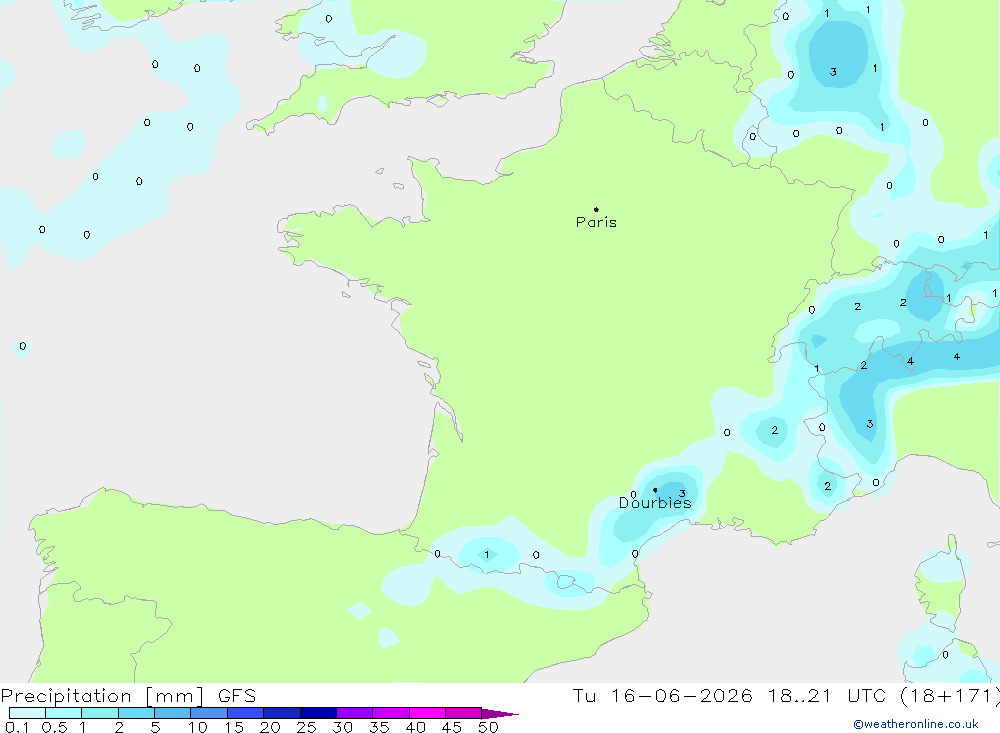Viewport: 1000px width, 733px height.
Task: Select the 5–10 mm legend swatch
Action: tap(173, 713)
